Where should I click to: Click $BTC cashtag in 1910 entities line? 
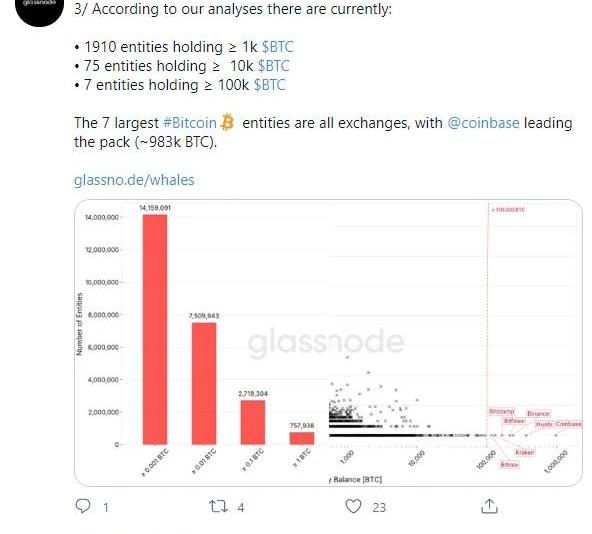(x=277, y=47)
